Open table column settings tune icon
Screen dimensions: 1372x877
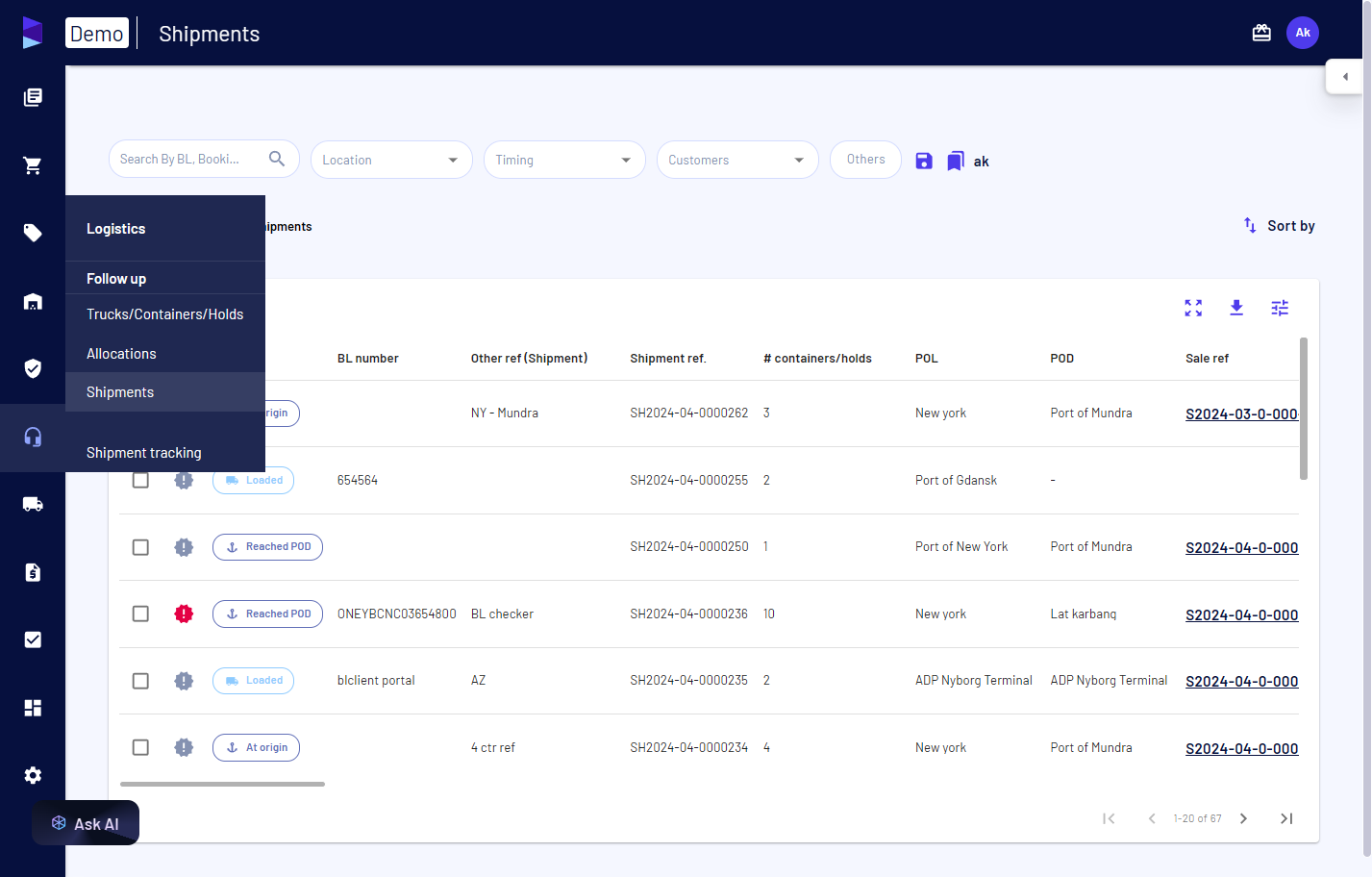[x=1280, y=308]
